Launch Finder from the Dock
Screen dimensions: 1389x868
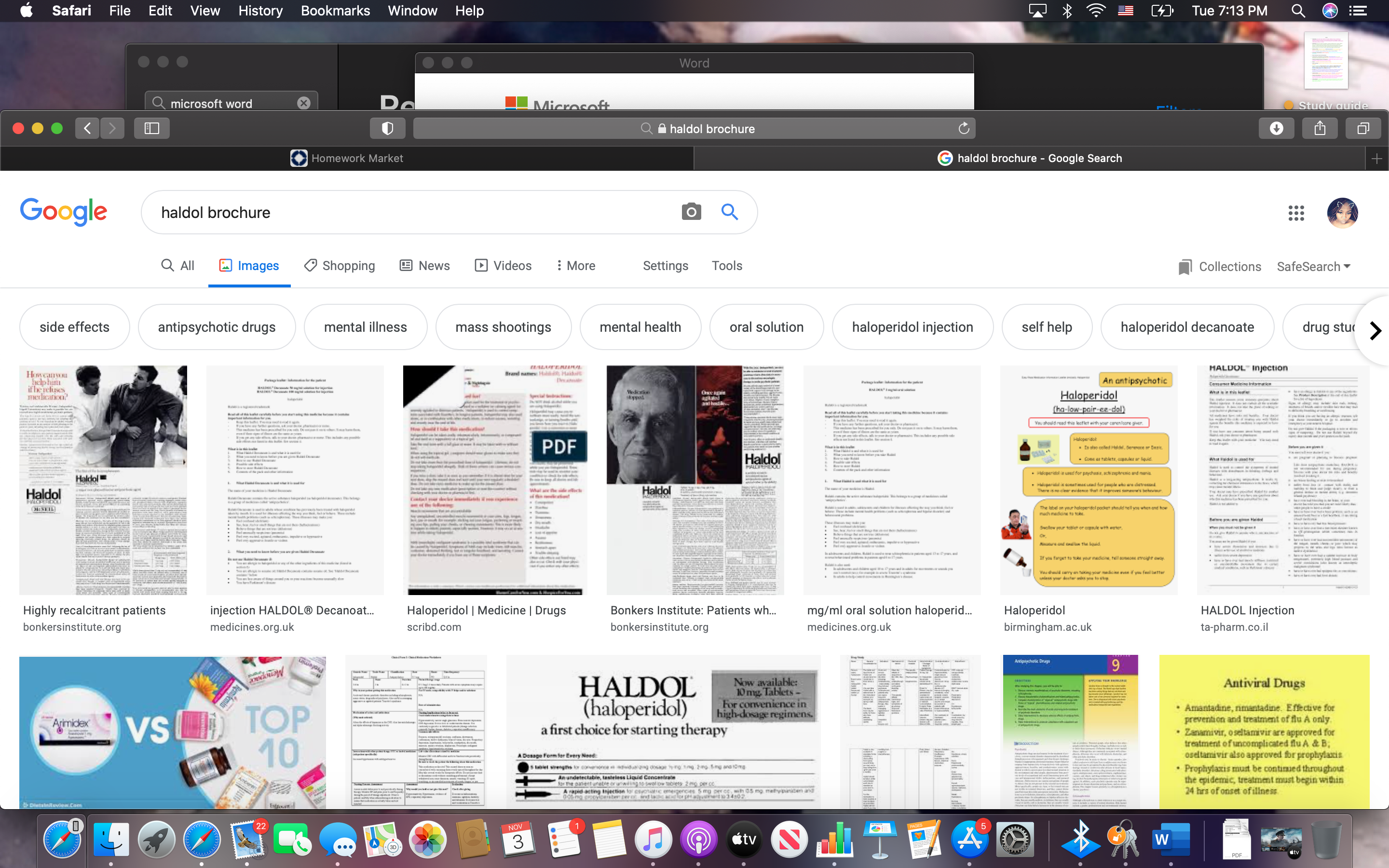pyautogui.click(x=111, y=840)
